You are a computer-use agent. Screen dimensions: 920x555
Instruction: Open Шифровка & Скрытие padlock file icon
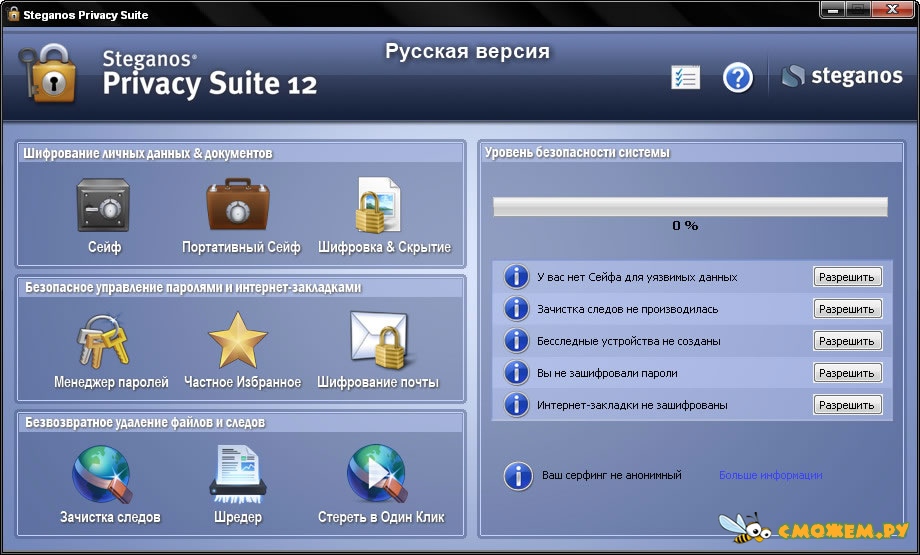[378, 205]
